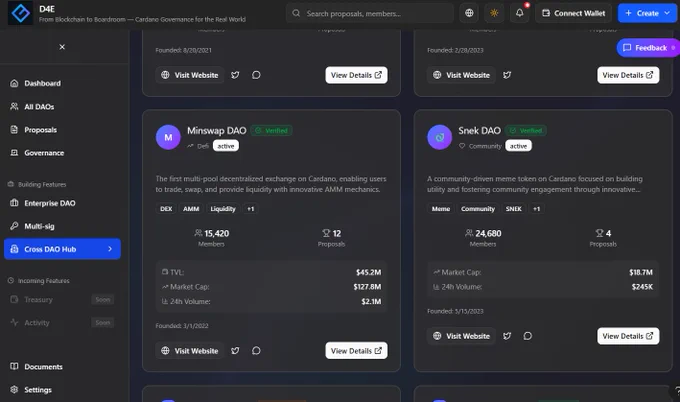View Details on card founded 2/28/2023
Image resolution: width=680 pixels, height=402 pixels.
[x=628, y=75]
